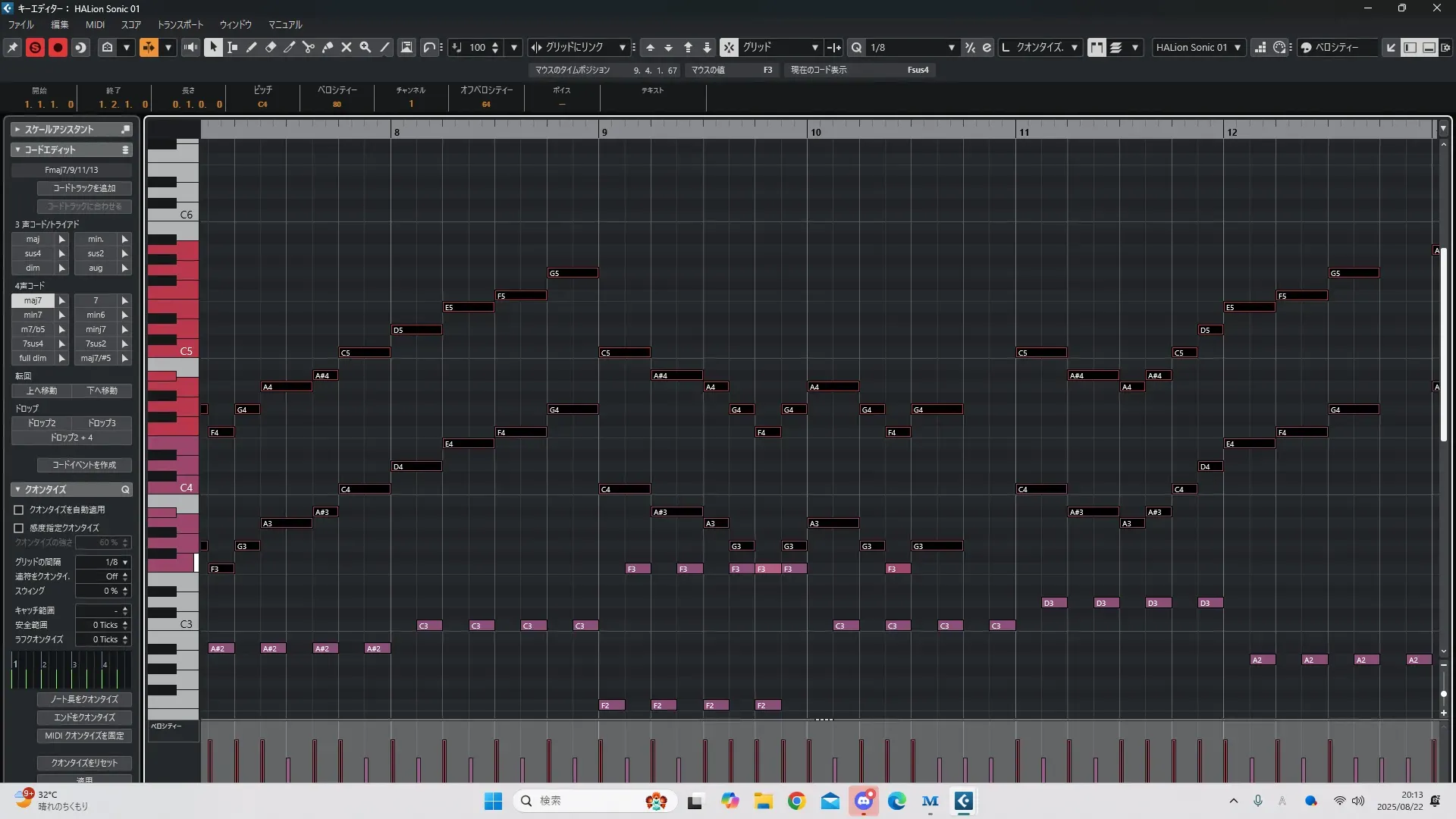Toggle the Solo editor button
Viewport: 1456px width, 819px height.
(x=35, y=47)
